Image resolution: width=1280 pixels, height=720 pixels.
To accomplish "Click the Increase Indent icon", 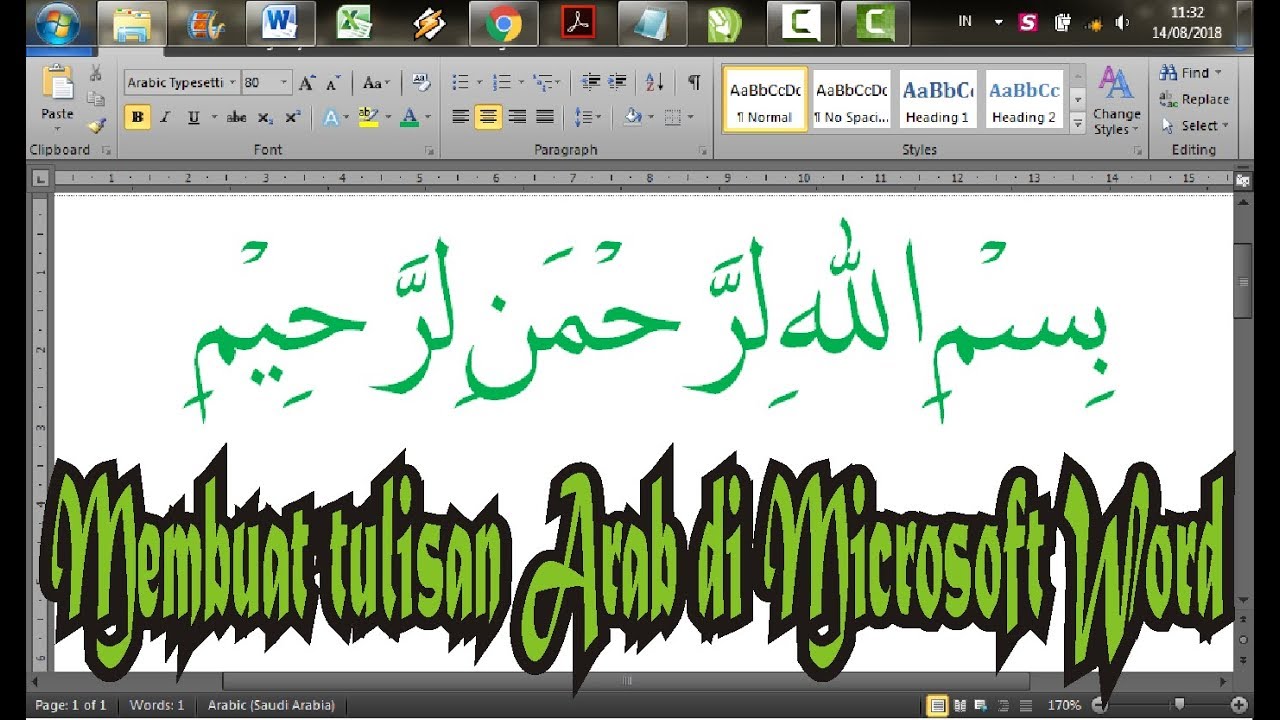I will coord(617,82).
